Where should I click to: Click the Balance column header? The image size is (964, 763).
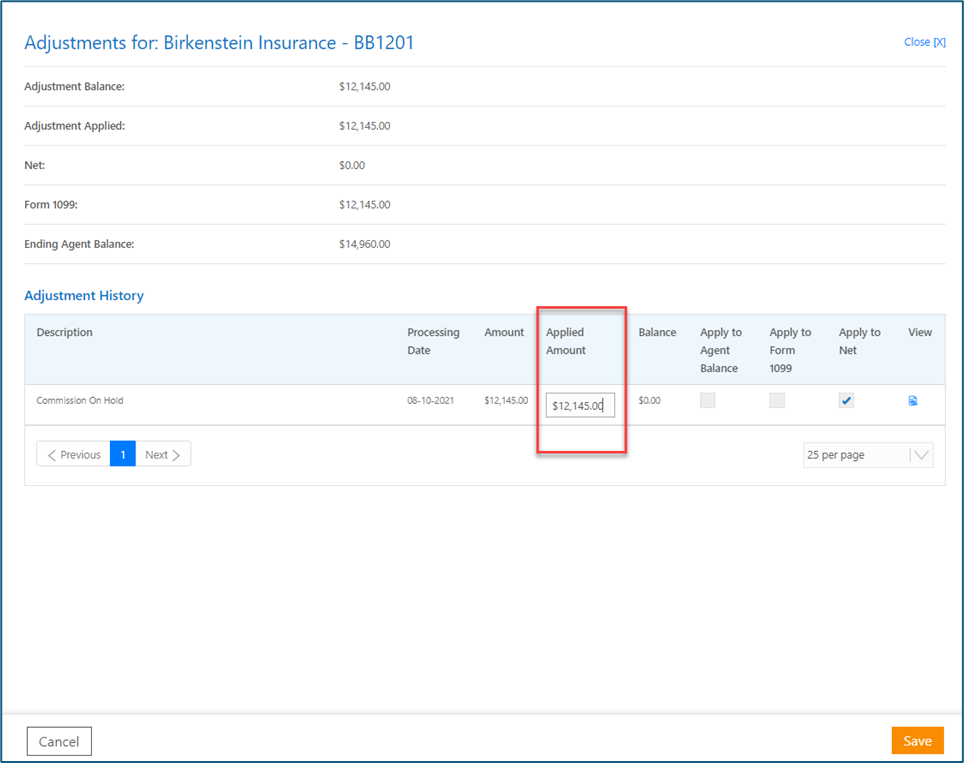click(x=657, y=332)
